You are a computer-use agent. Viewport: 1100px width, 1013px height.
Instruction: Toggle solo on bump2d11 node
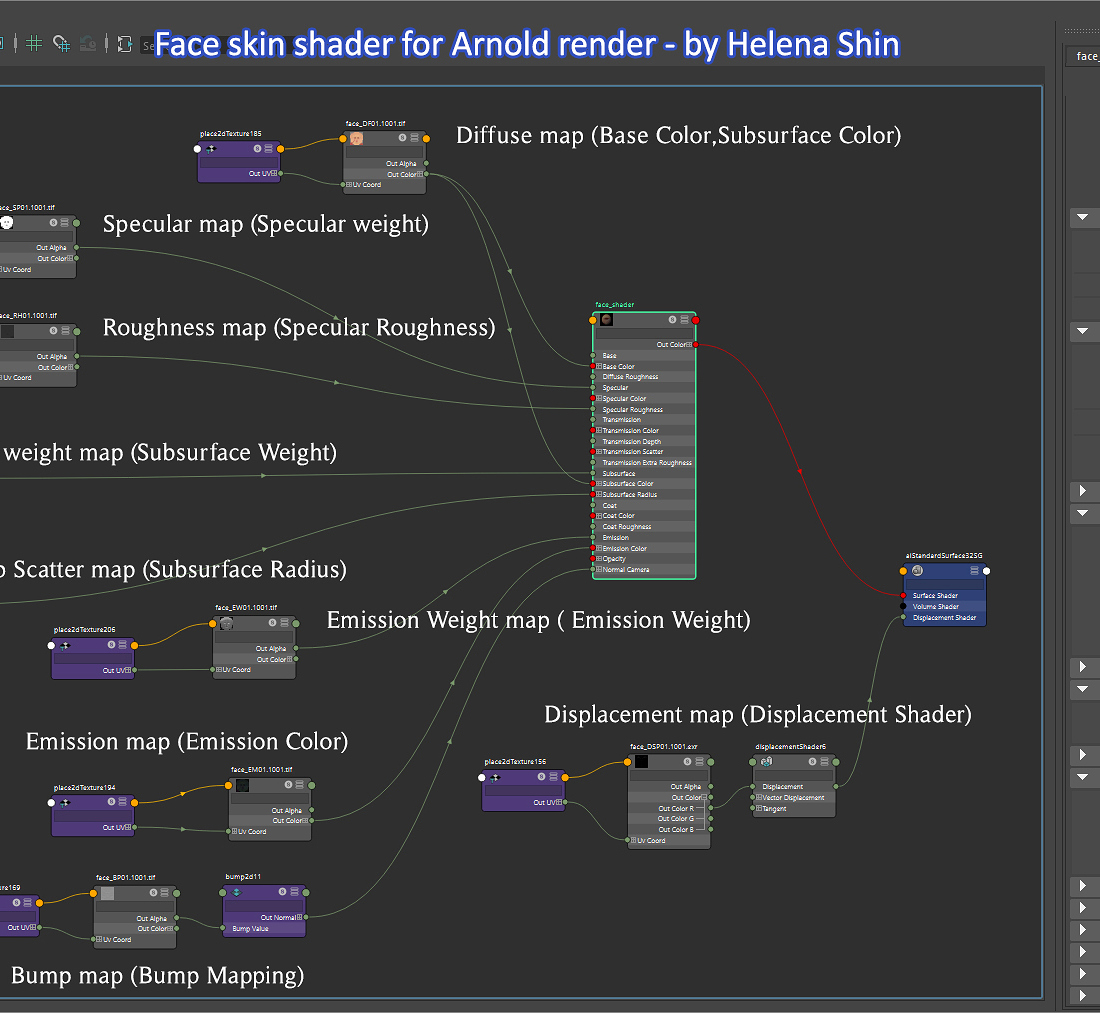(x=282, y=892)
